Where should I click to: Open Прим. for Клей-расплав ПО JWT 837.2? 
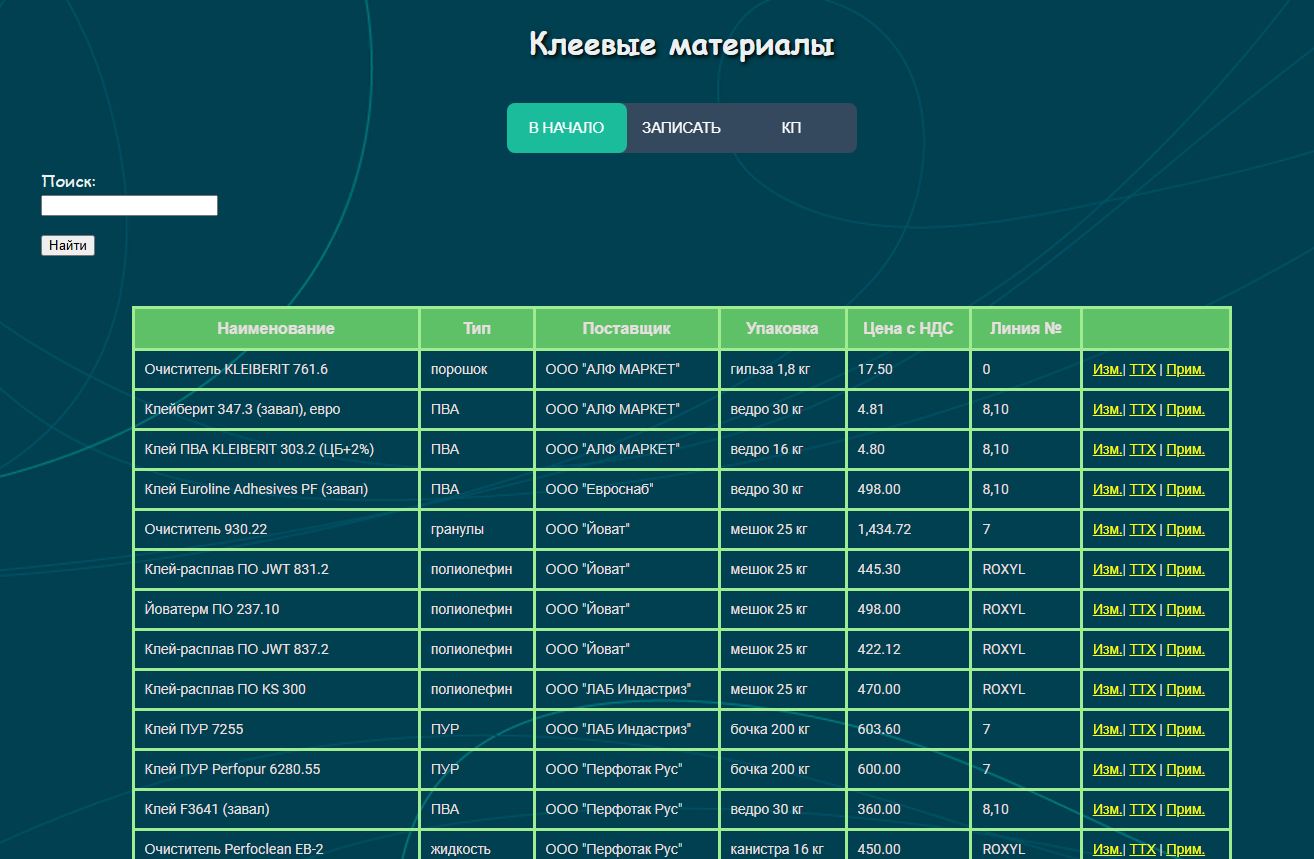(x=1185, y=649)
